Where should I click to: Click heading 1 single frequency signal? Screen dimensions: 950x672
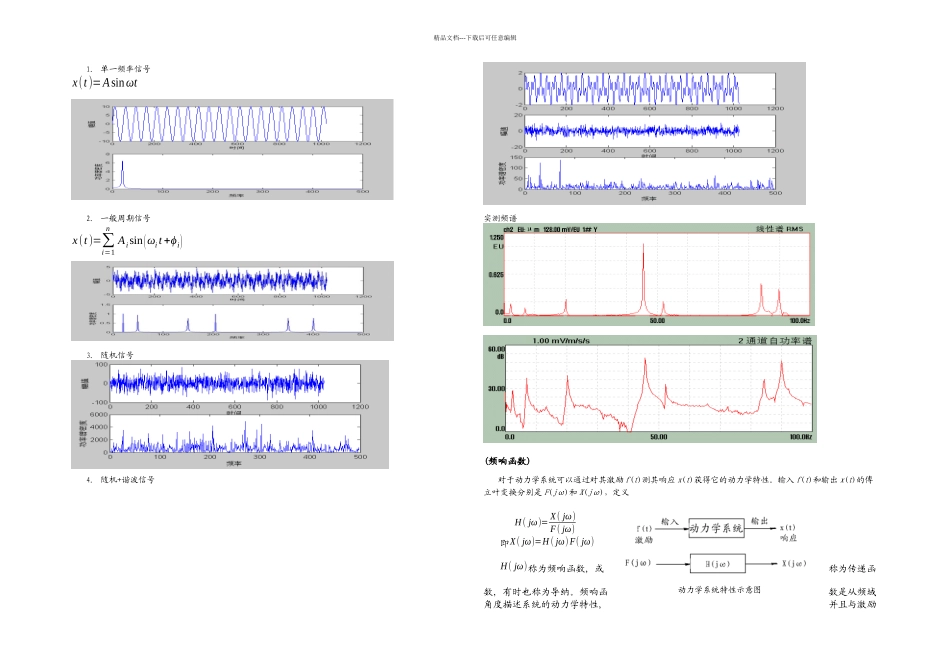coord(118,68)
